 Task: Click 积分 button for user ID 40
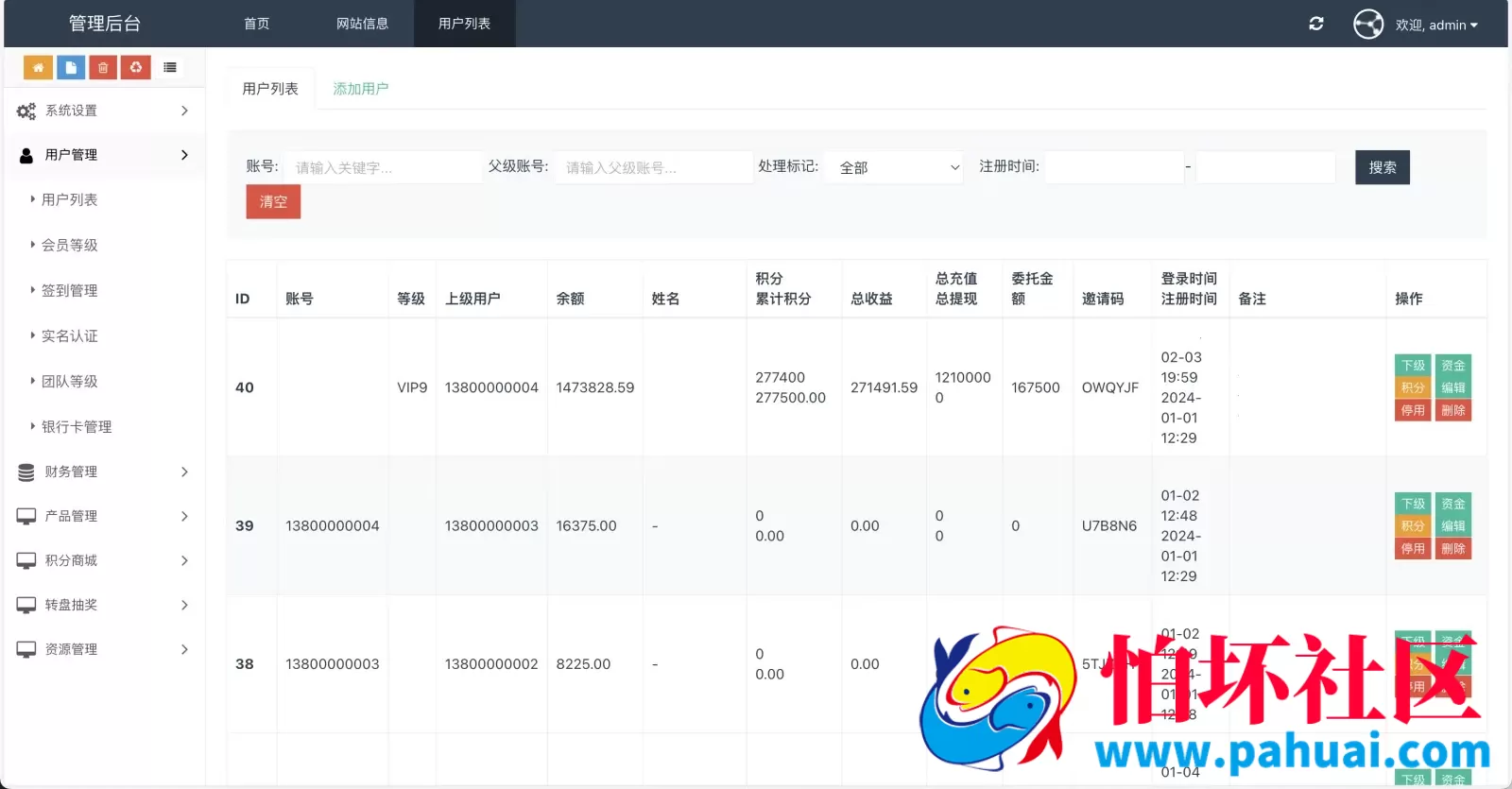[x=1414, y=387]
